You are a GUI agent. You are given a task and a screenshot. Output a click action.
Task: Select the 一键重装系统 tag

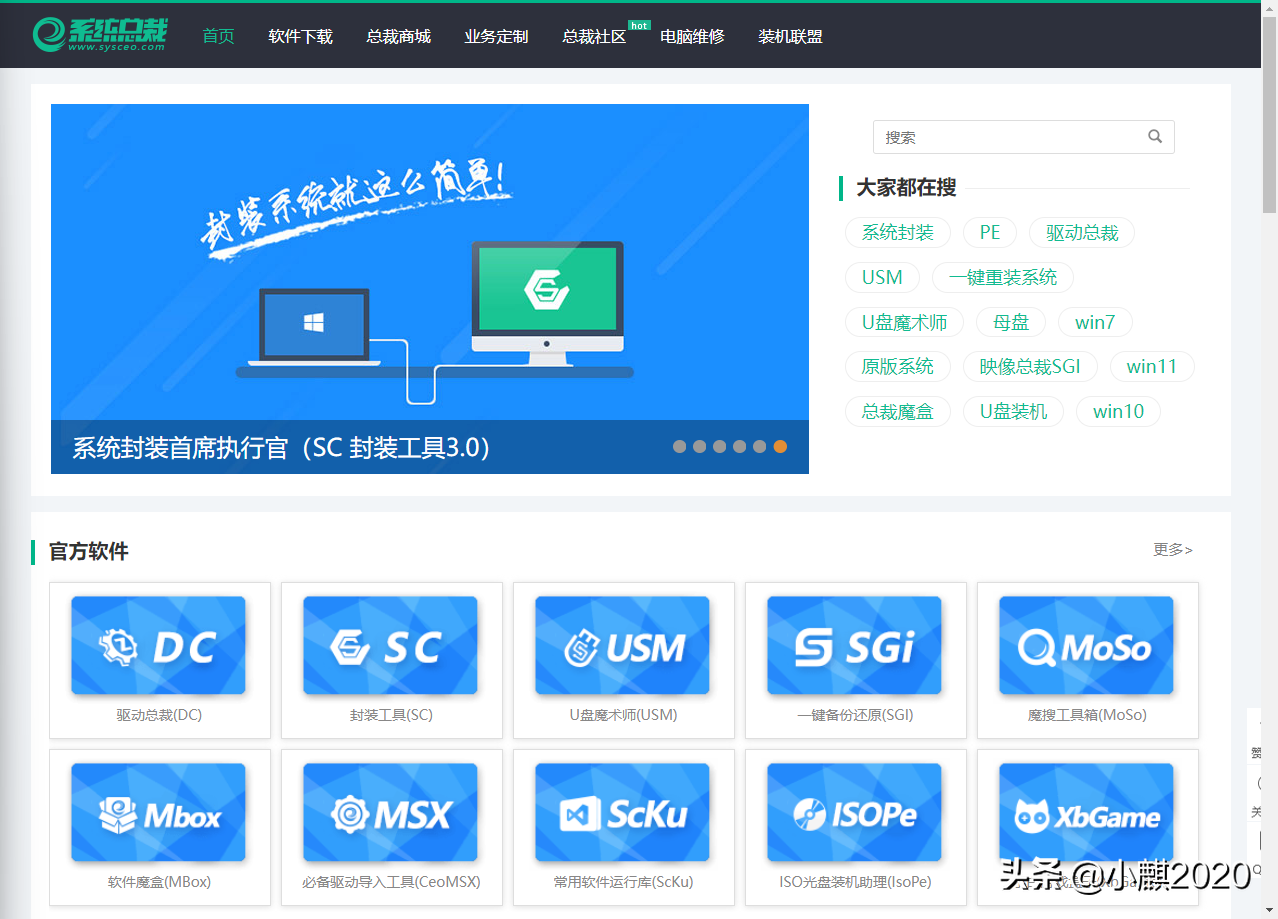point(1002,277)
